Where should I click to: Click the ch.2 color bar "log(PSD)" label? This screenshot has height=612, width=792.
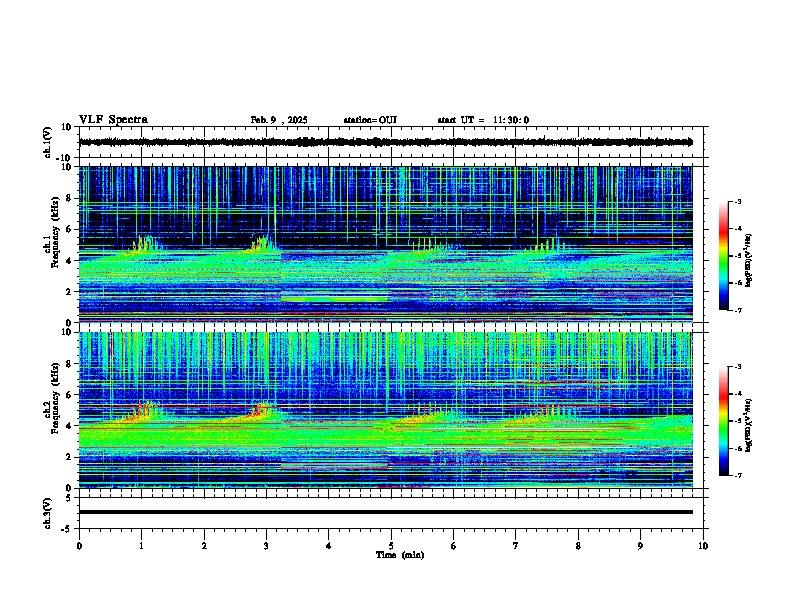click(x=749, y=425)
